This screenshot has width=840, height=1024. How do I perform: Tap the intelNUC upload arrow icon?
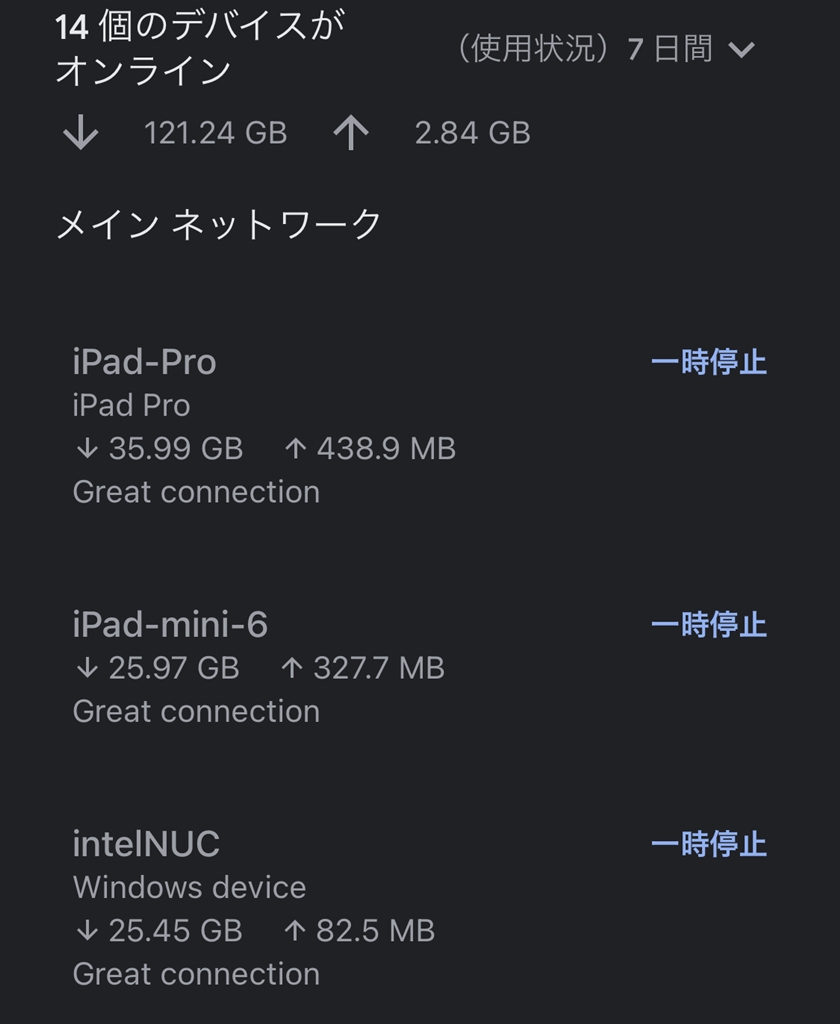pos(295,931)
